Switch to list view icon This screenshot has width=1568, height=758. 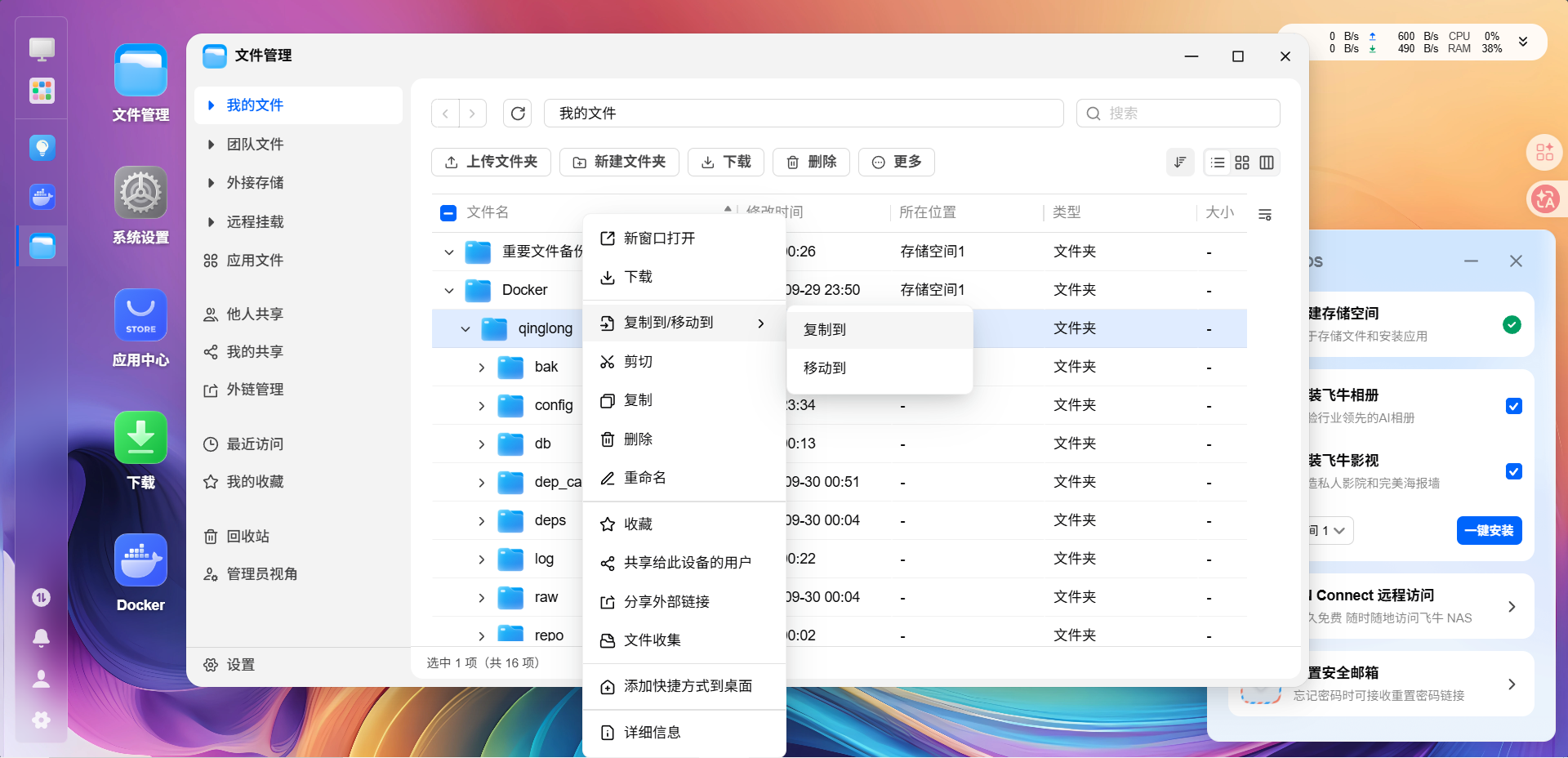[1218, 163]
